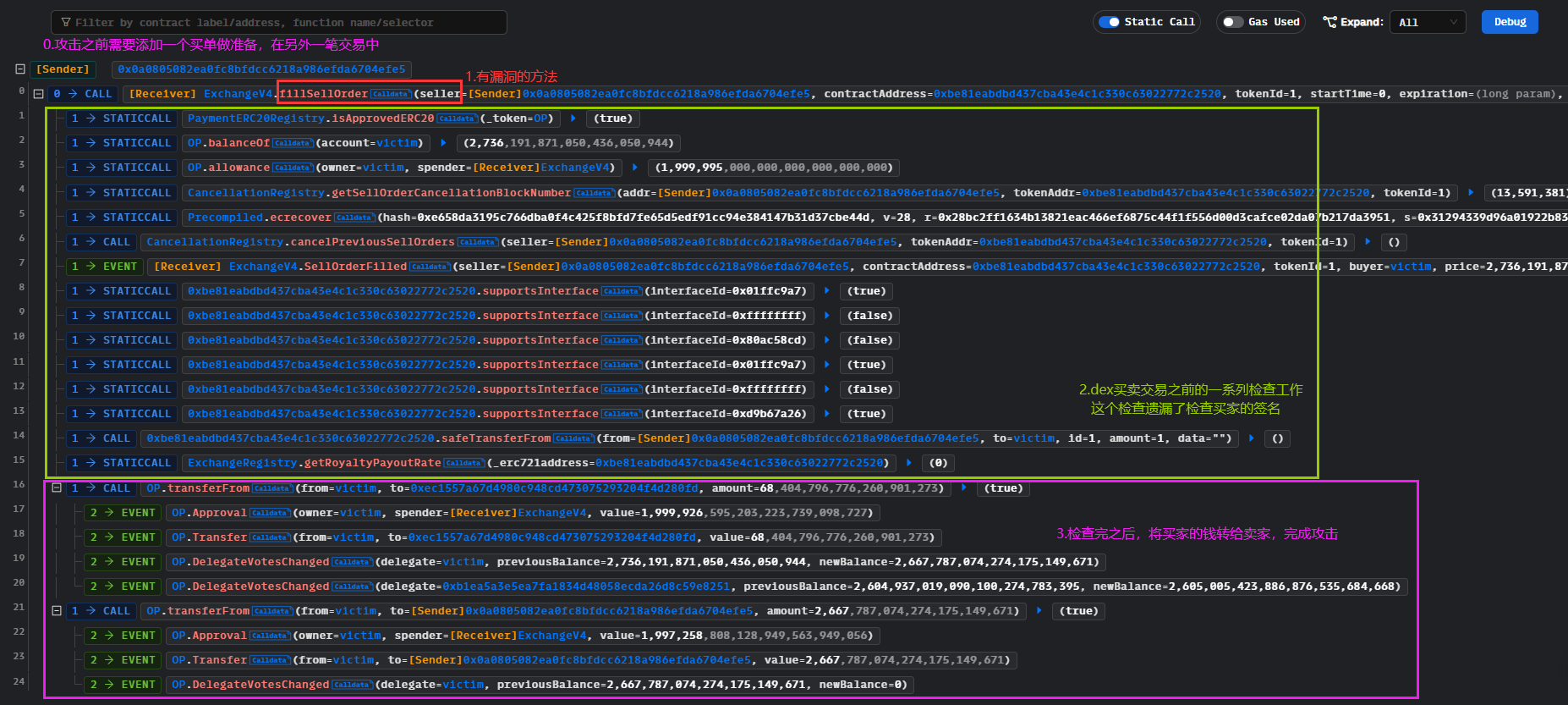Viewport: 1568px width, 705px height.
Task: Show Calldata for Precompiled.ecrecover
Action: (x=354, y=218)
